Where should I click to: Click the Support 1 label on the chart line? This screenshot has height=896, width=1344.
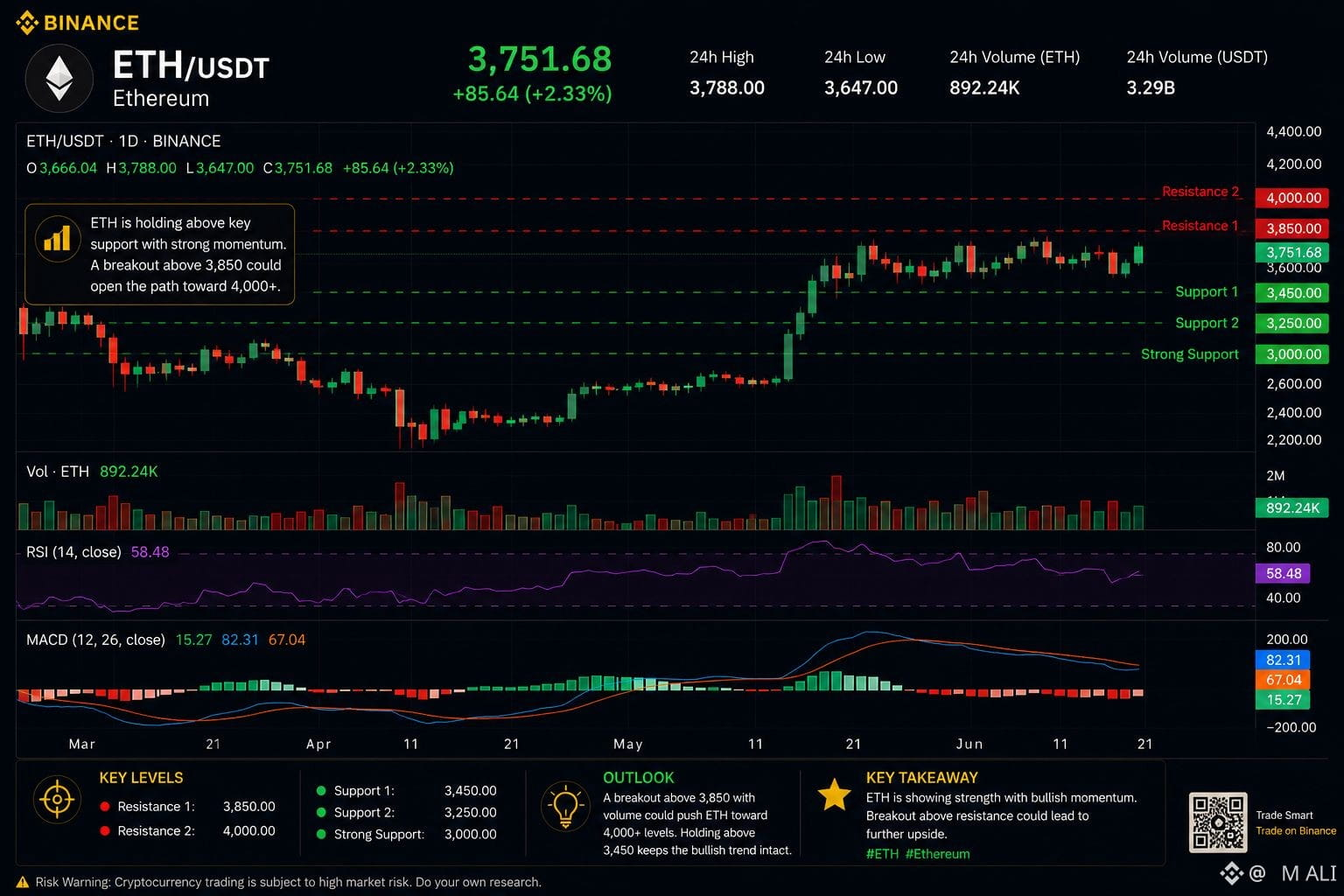[1207, 292]
